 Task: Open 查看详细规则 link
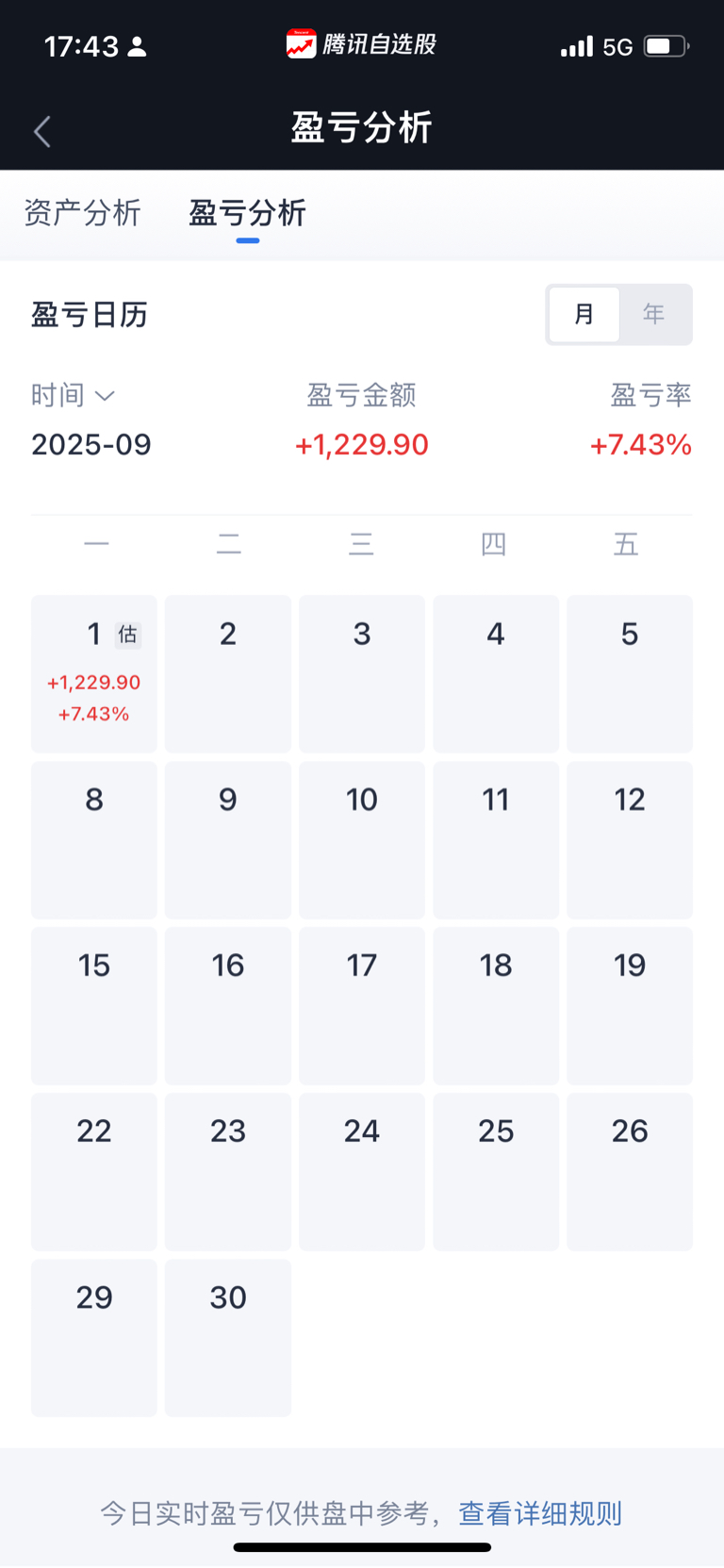540,1513
